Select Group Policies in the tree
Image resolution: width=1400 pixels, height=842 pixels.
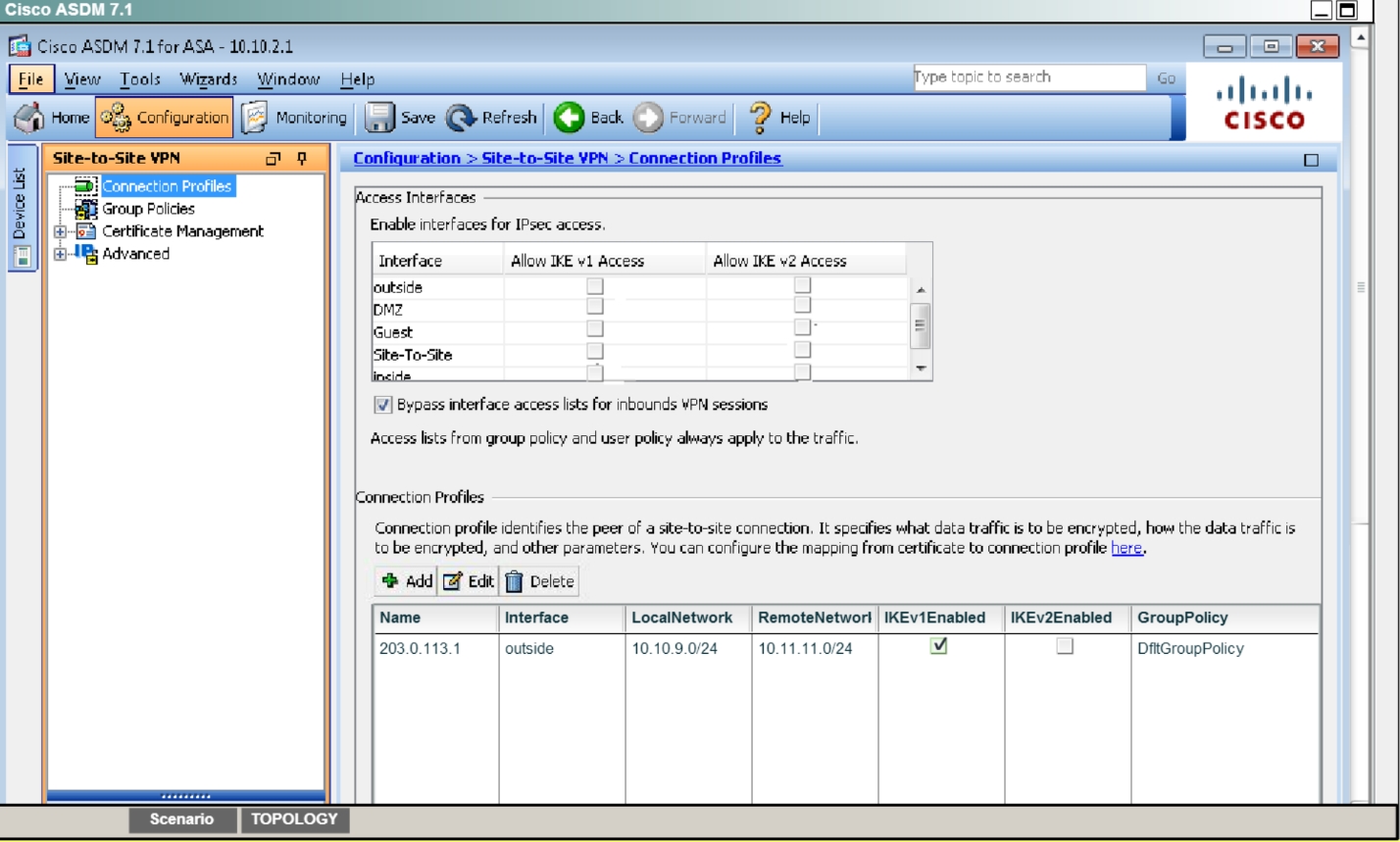pos(148,209)
